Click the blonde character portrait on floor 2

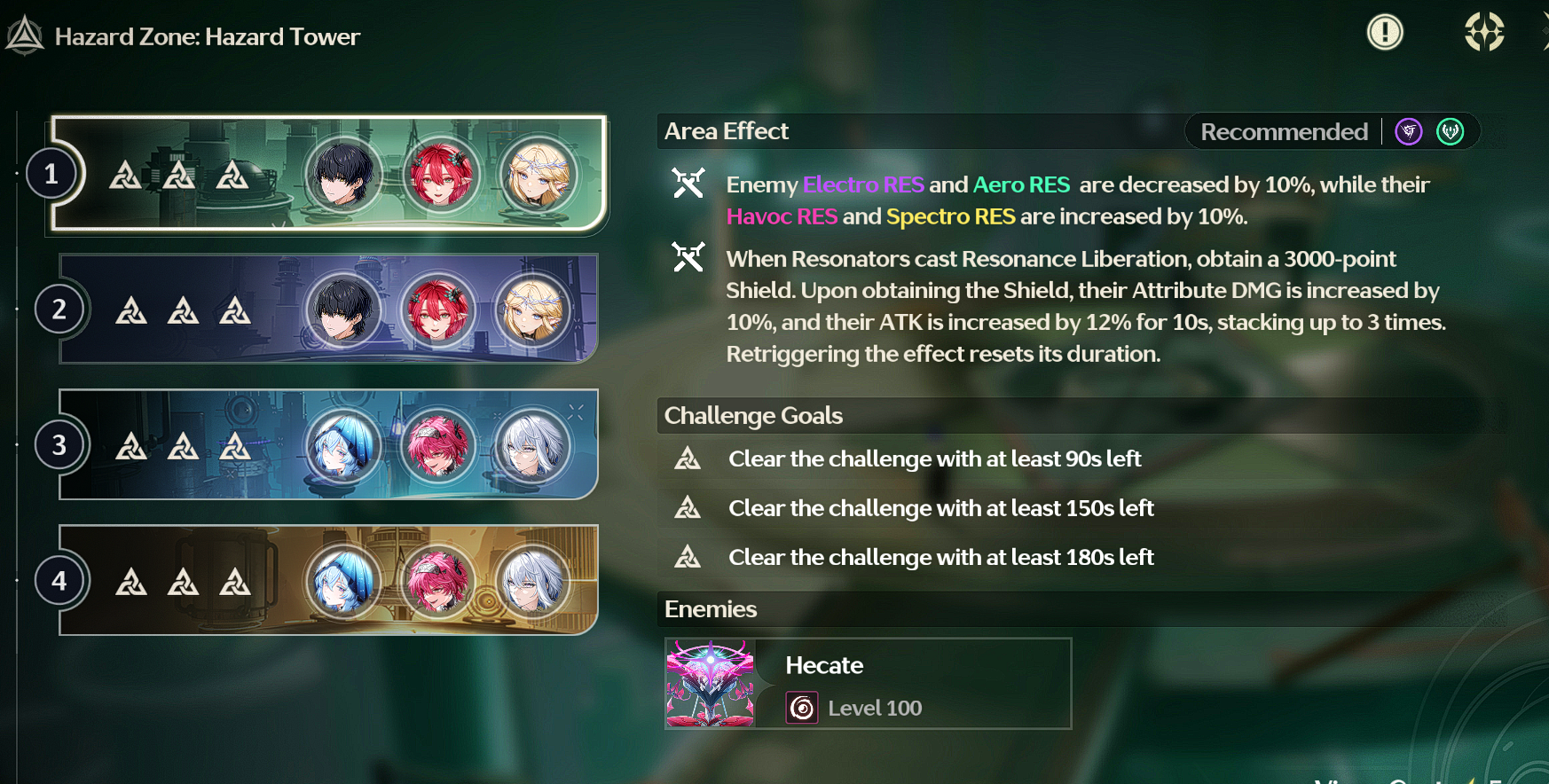[532, 310]
